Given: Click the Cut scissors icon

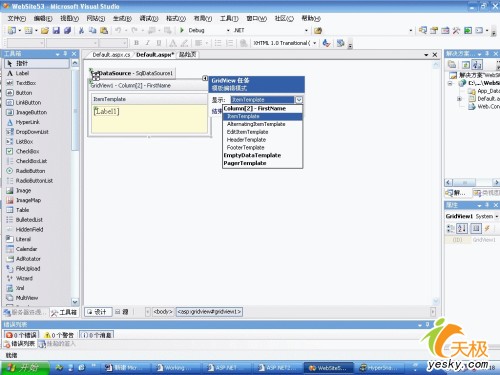Looking at the screenshot, I should coord(81,31).
